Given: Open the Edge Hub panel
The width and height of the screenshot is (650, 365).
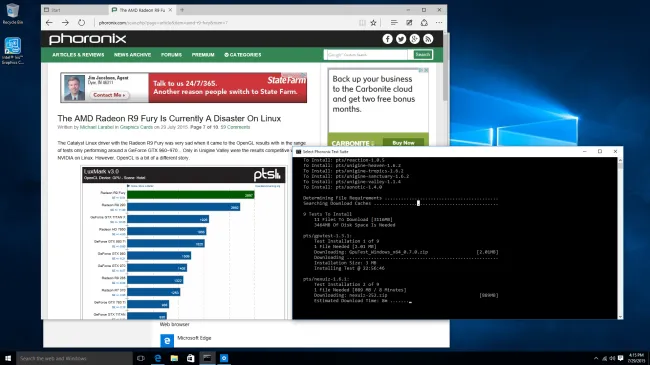Looking at the screenshot, I should click(394, 23).
